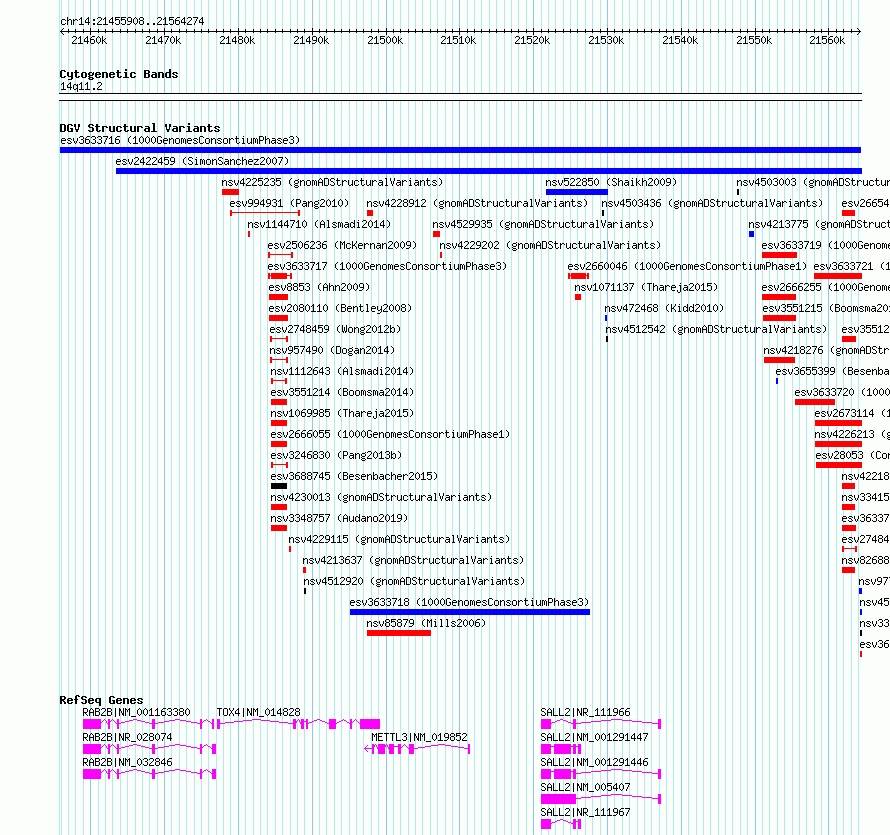Select nsv4226213 variant label
The width and height of the screenshot is (890, 835).
pos(852,434)
